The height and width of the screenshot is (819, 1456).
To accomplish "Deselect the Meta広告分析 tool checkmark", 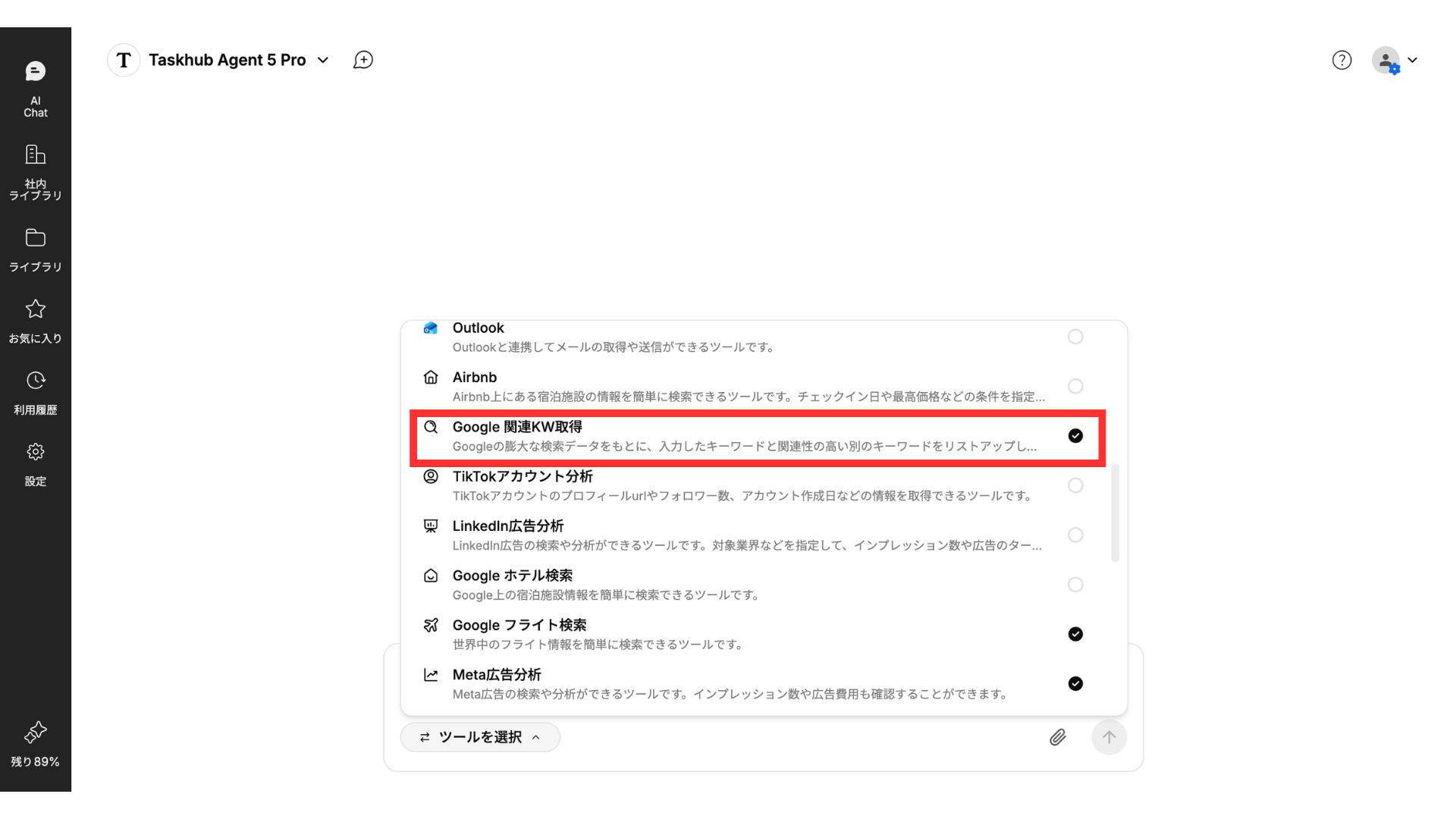I will pyautogui.click(x=1075, y=683).
